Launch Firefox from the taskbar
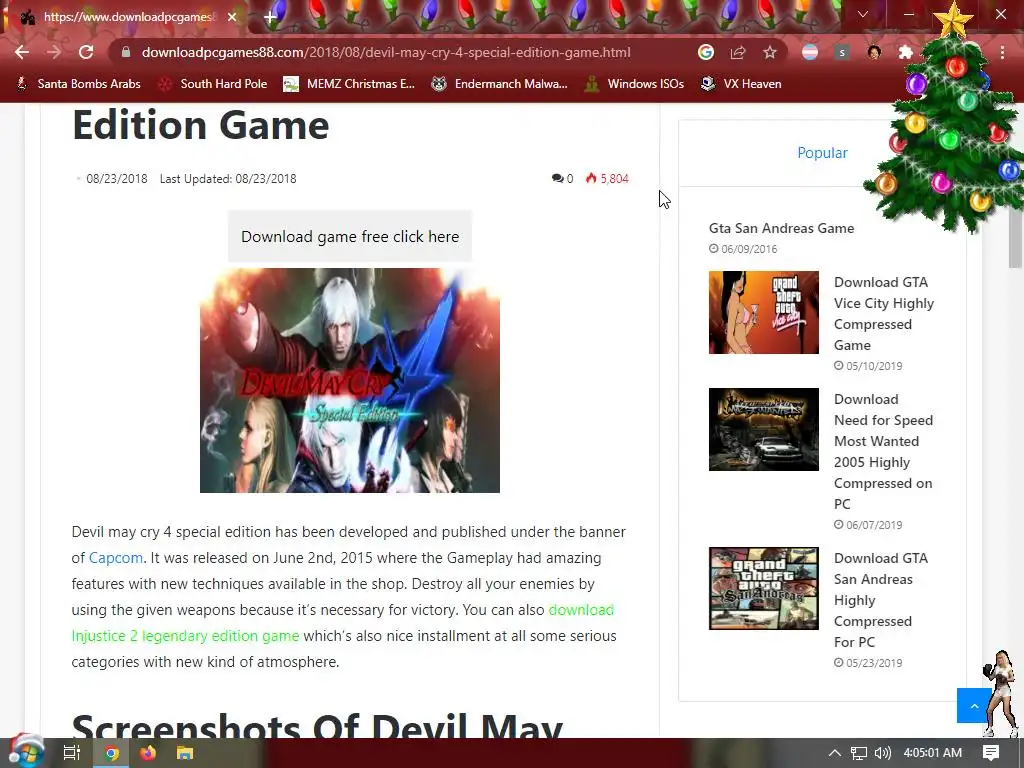Screen dimensions: 1024x768 pyautogui.click(x=148, y=753)
